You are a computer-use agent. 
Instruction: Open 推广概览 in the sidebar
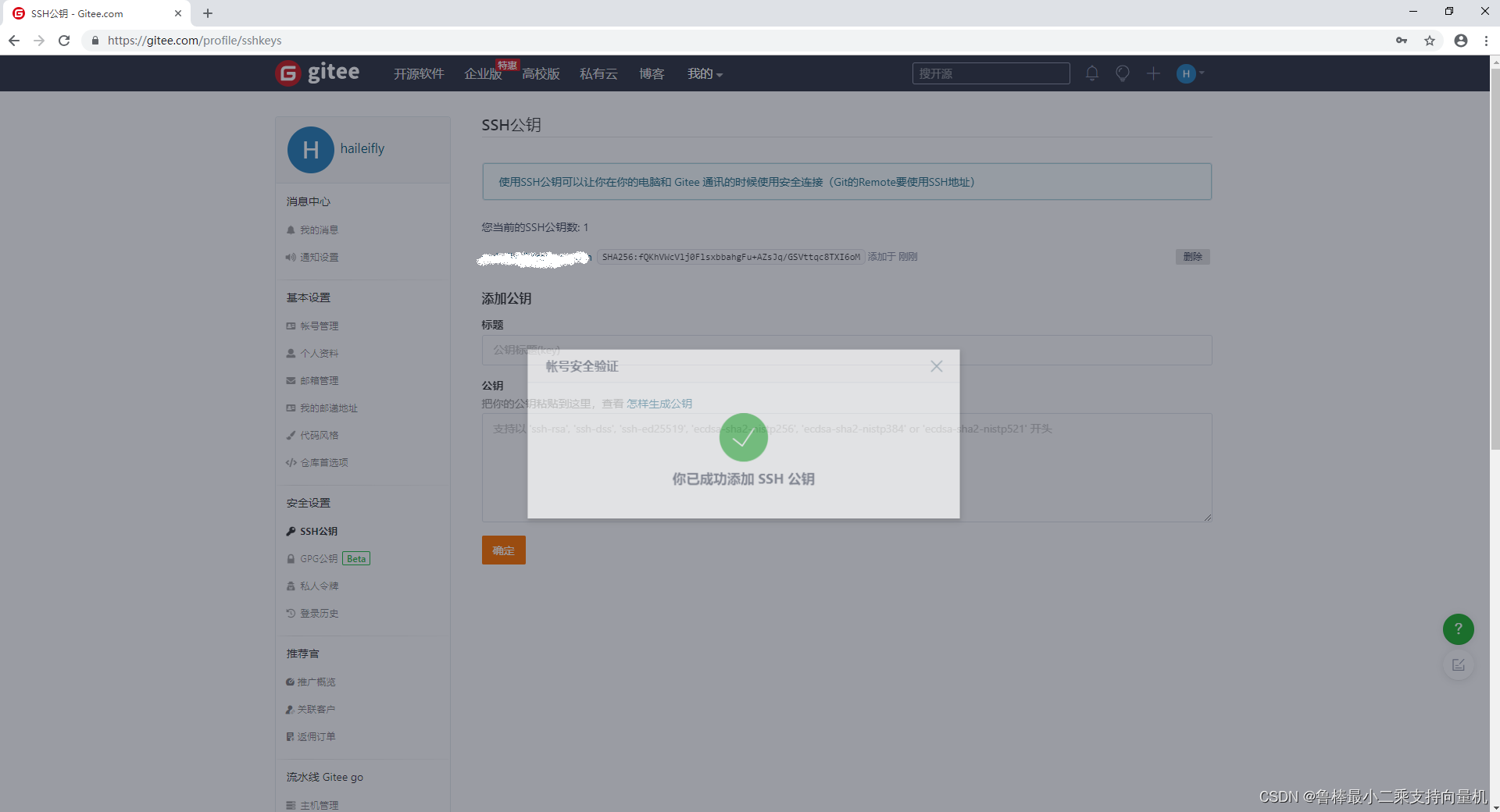coord(311,682)
